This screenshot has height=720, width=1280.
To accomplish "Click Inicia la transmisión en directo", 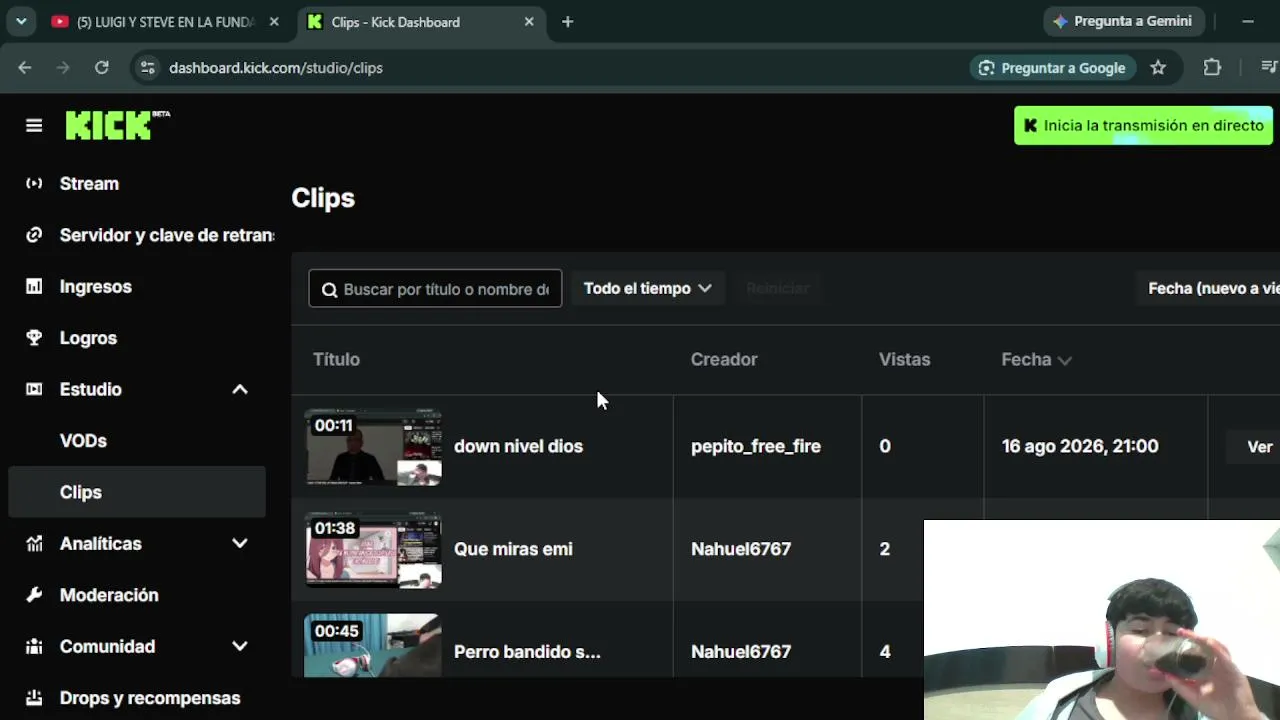I will coord(1143,125).
